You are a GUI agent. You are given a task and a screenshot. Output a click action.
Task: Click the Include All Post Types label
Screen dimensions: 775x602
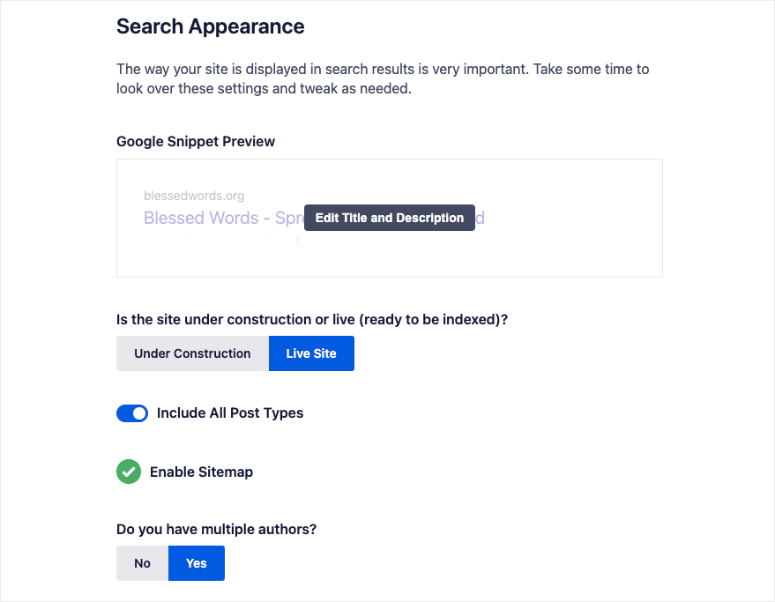point(230,413)
